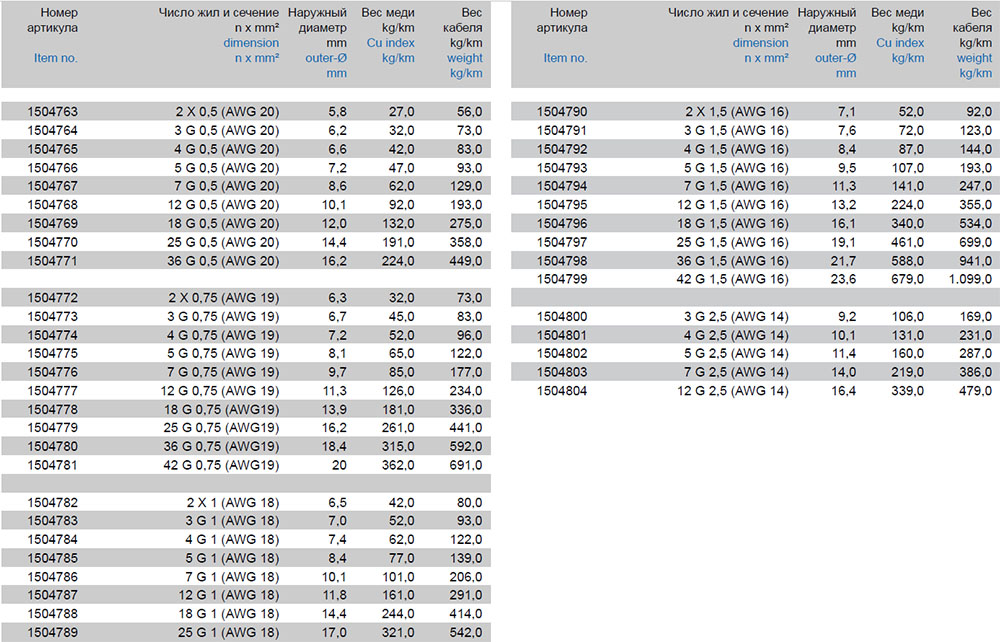Image resolution: width=1000 pixels, height=642 pixels.
Task: Click '42 G 1,5 (AWG 16)' cell
Action: (x=733, y=279)
